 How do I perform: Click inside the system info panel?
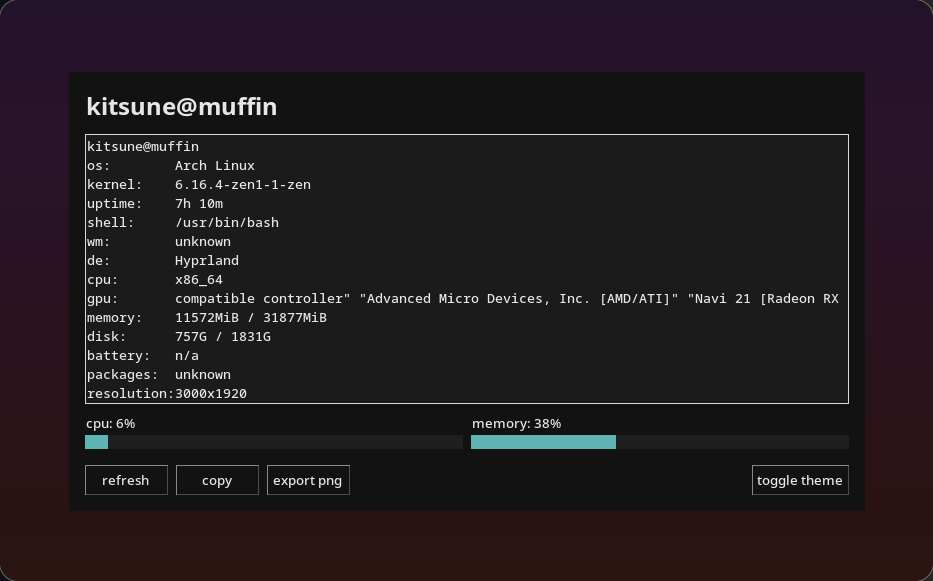tap(466, 268)
